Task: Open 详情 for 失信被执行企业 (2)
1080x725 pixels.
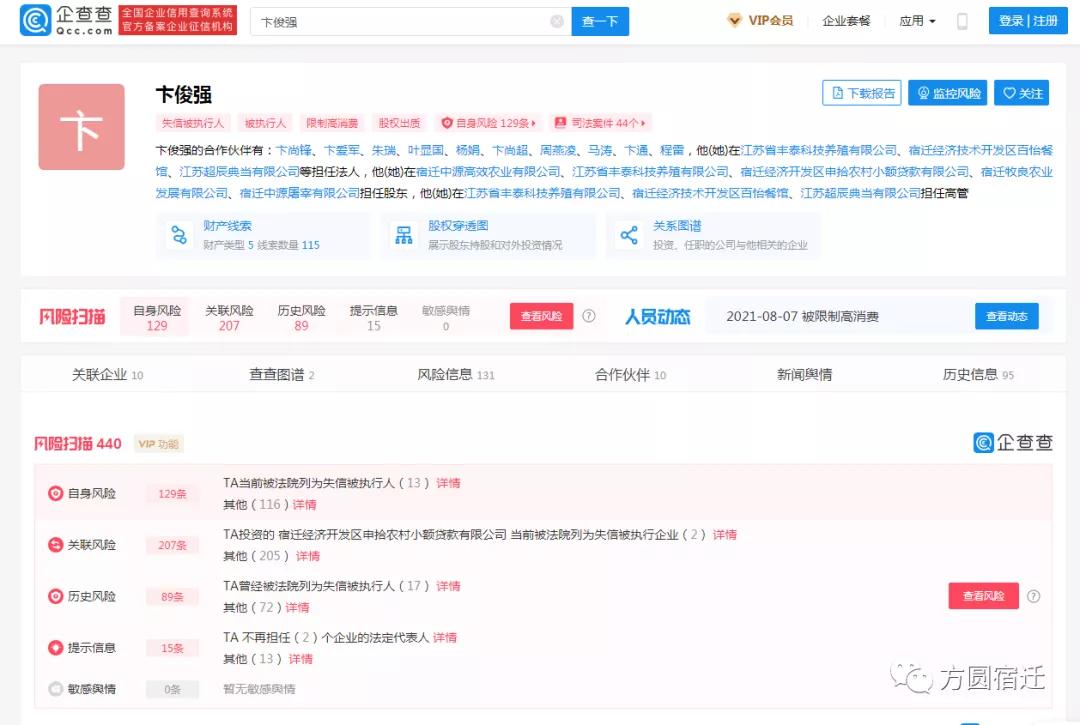Action: point(725,535)
